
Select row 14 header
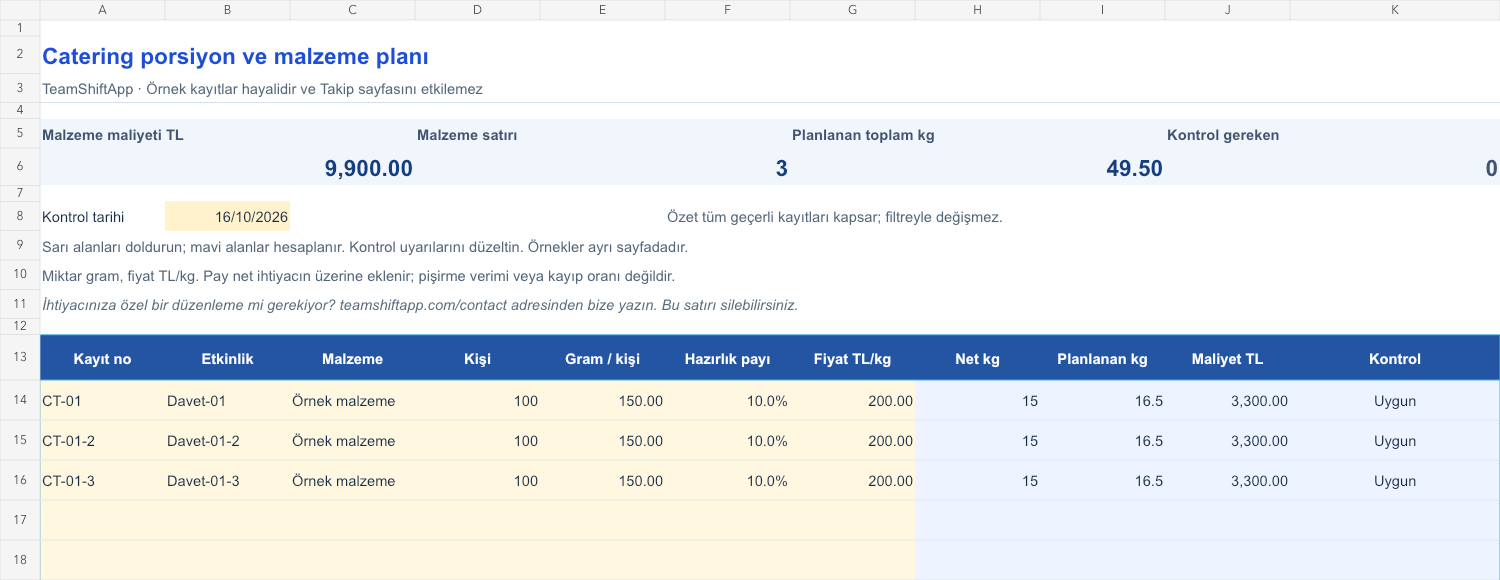pos(20,401)
